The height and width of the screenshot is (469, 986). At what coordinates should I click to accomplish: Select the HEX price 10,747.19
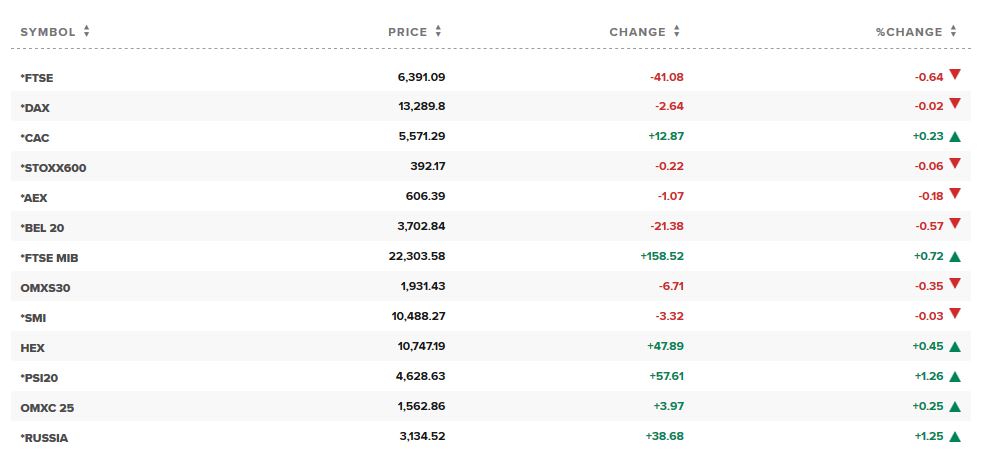click(421, 346)
